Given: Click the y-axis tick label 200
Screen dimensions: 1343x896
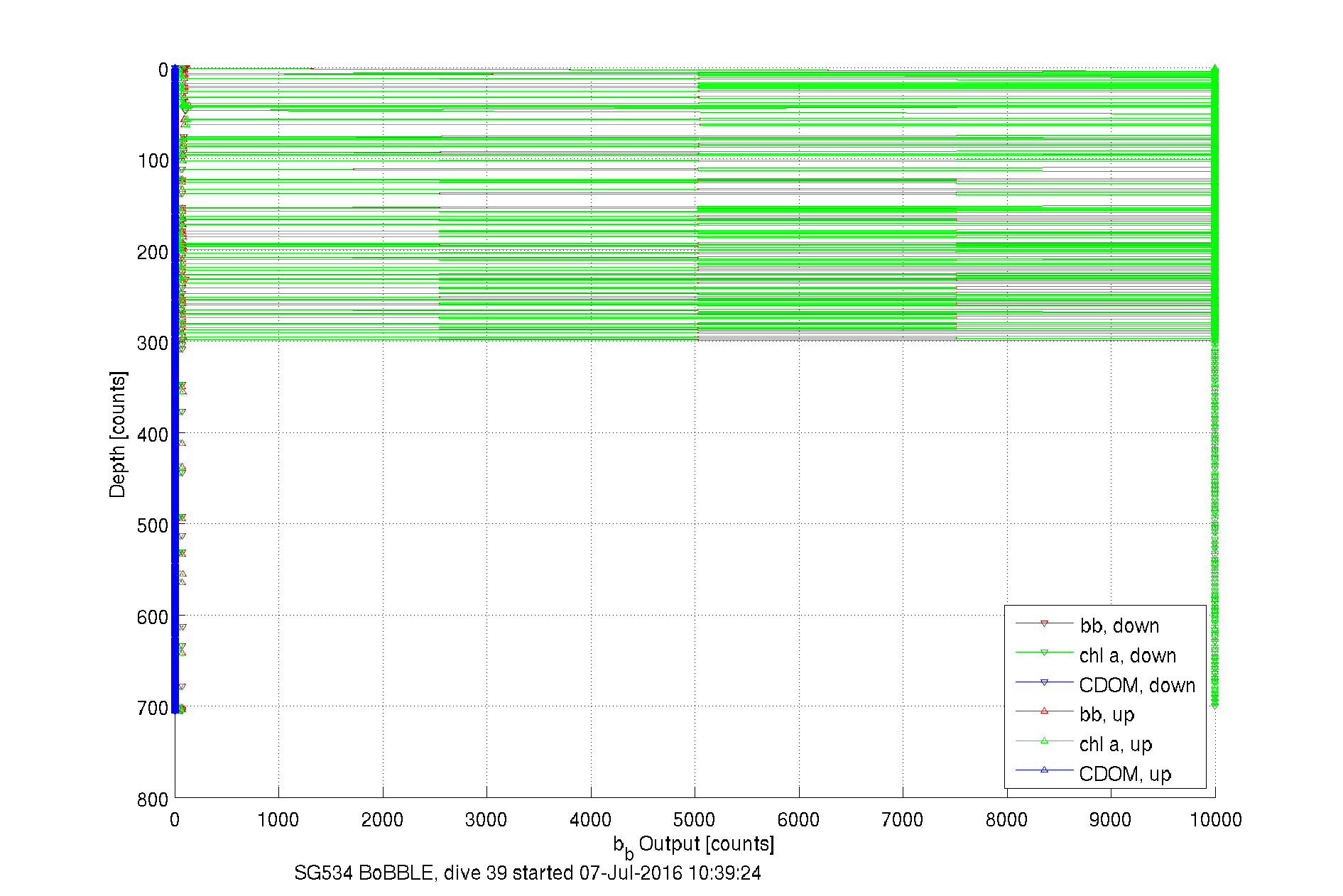Looking at the screenshot, I should point(153,252).
